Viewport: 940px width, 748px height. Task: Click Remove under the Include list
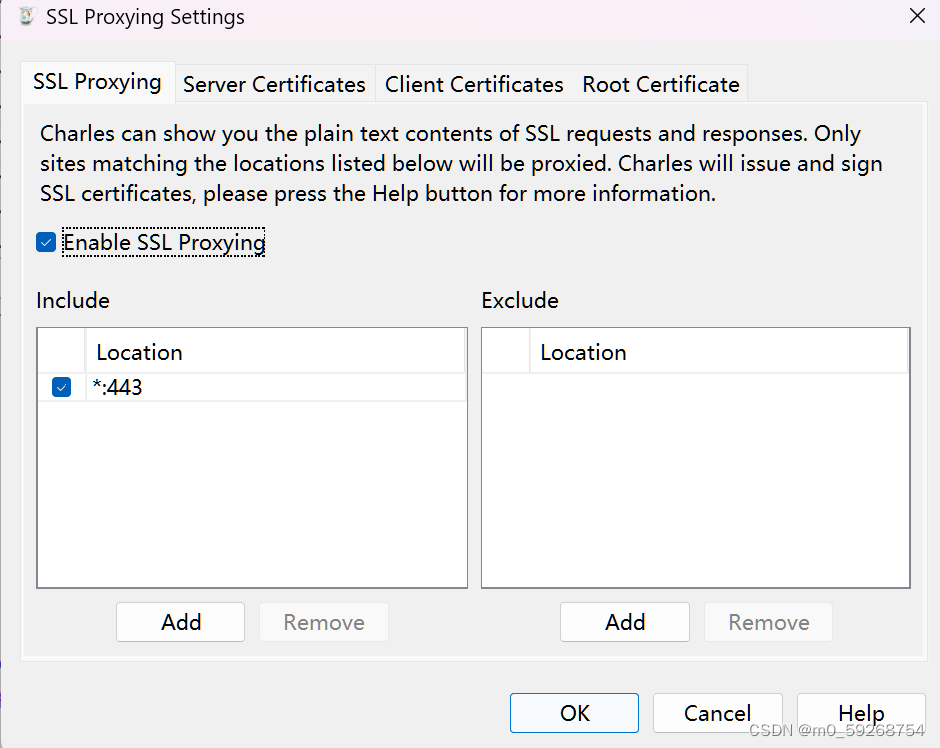tap(324, 622)
